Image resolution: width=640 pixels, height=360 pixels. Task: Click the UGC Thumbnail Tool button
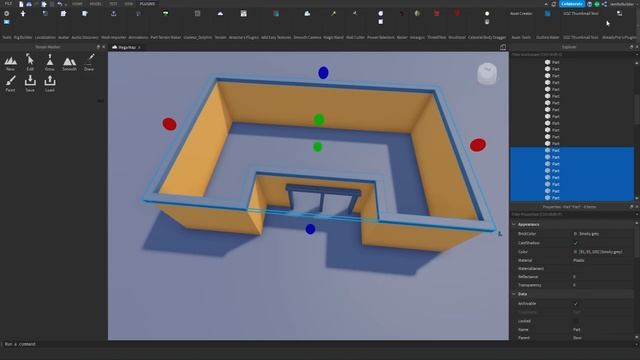pyautogui.click(x=581, y=13)
